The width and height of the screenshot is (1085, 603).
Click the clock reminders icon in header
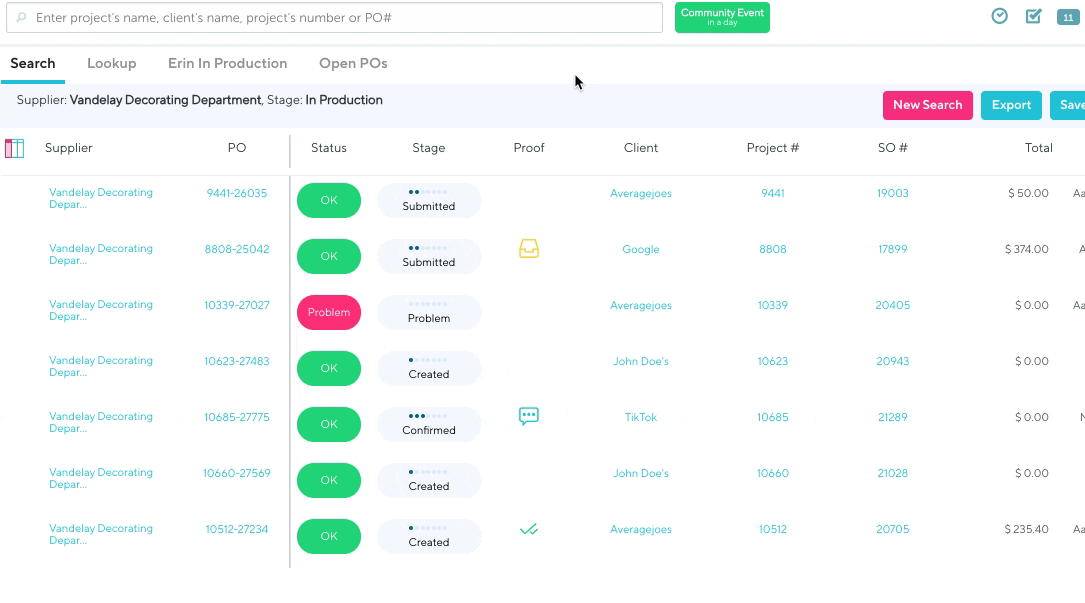point(999,16)
